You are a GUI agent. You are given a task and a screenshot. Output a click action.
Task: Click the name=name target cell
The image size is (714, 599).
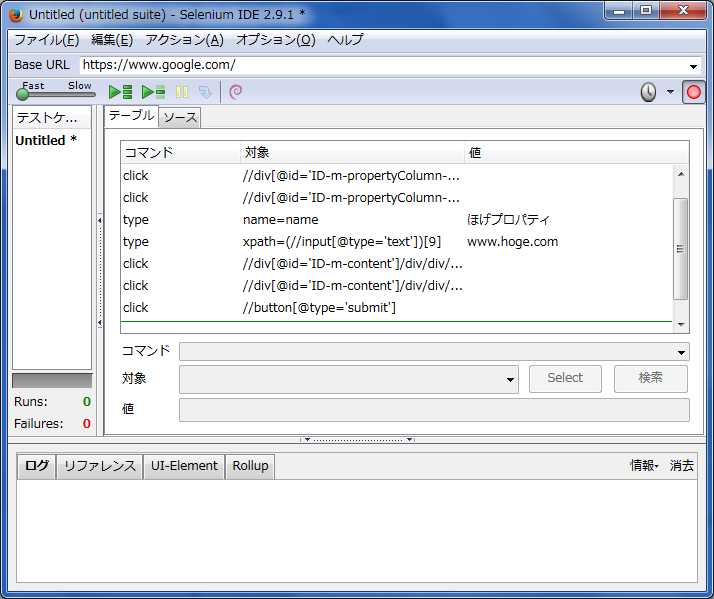(x=280, y=220)
